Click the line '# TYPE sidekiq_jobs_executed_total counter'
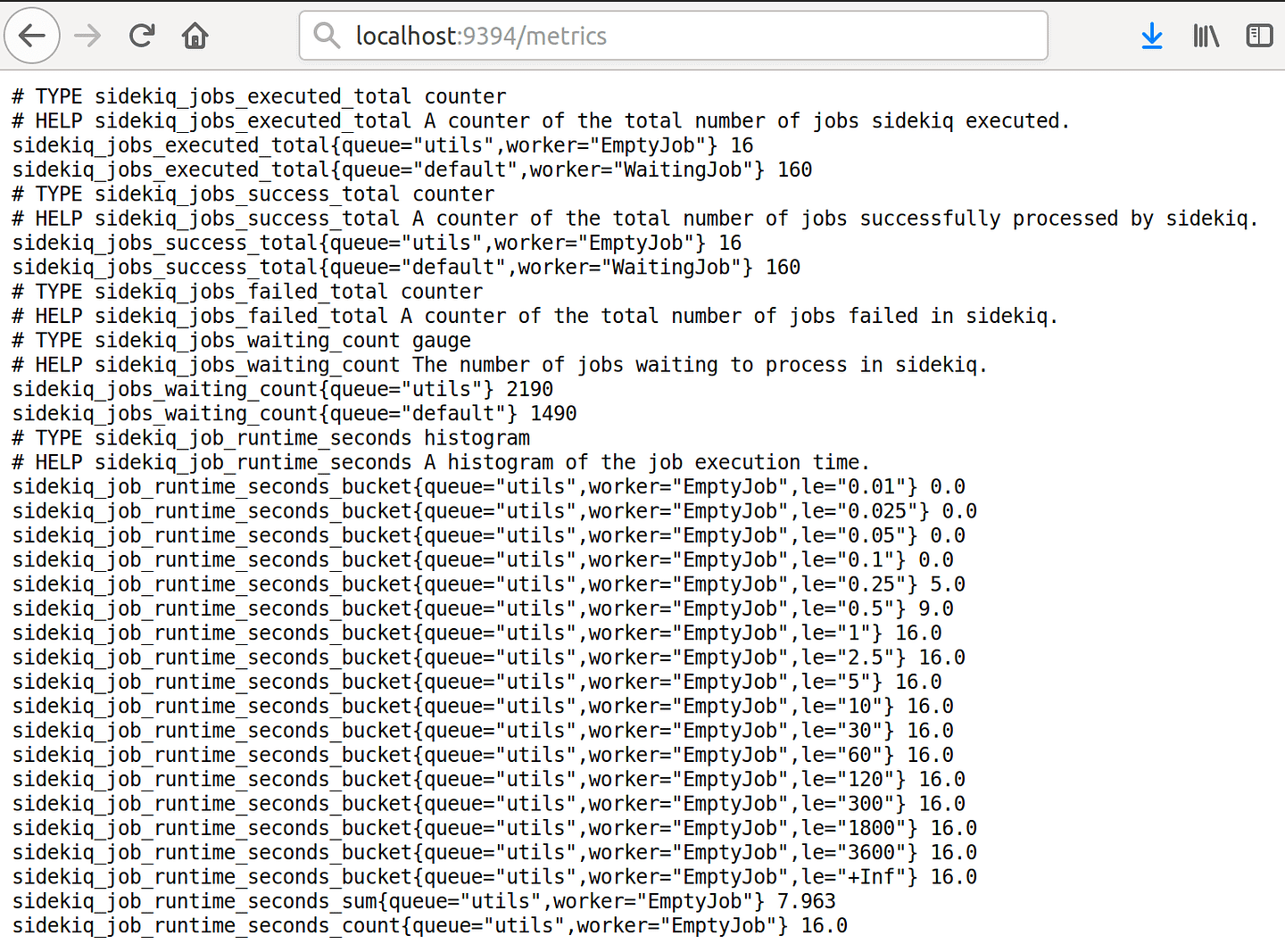The image size is (1285, 952). click(260, 96)
